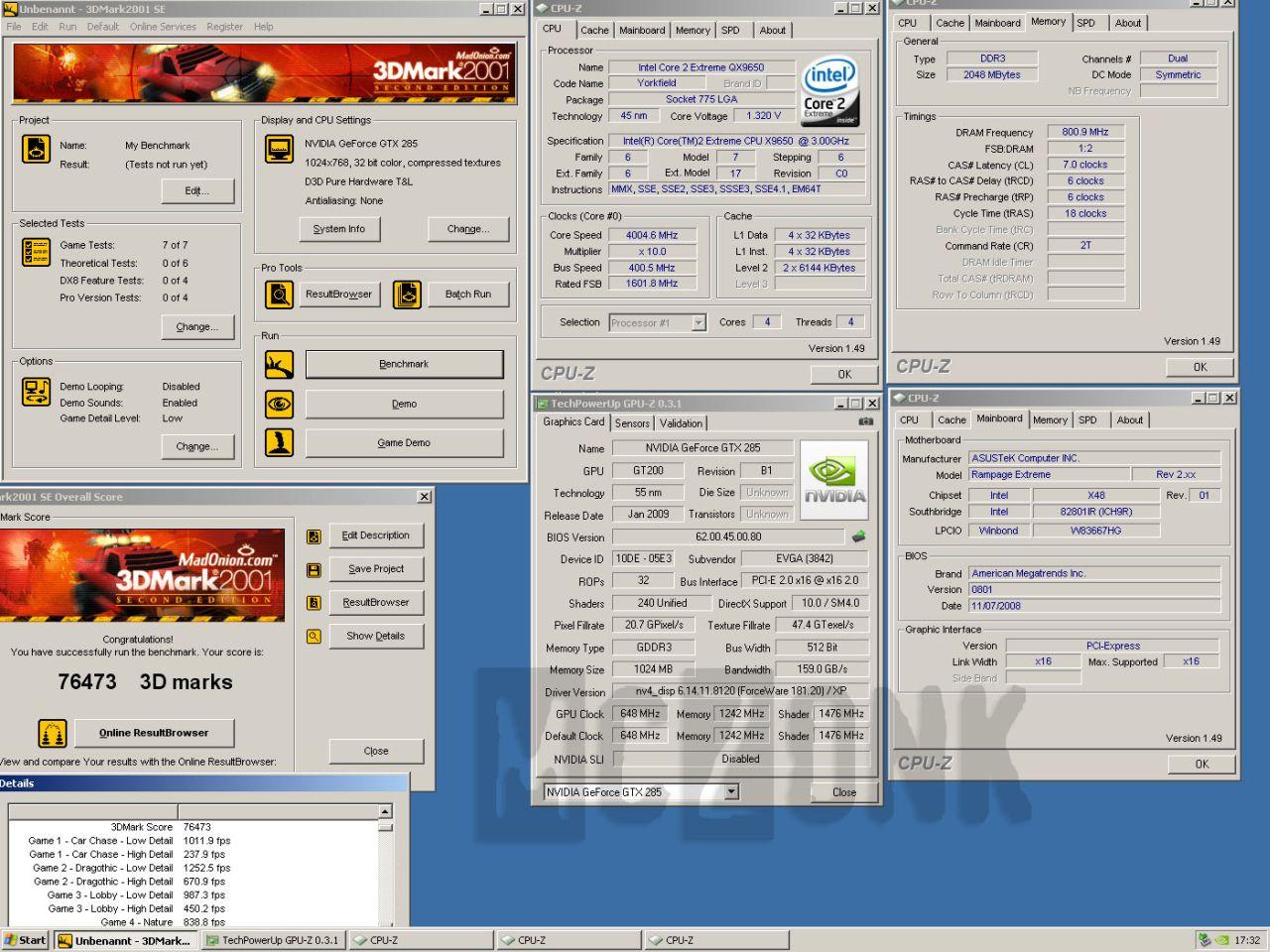Viewport: 1270px width, 952px height.
Task: Click OK in CPU-Z Mainboard window
Action: pyautogui.click(x=1202, y=765)
